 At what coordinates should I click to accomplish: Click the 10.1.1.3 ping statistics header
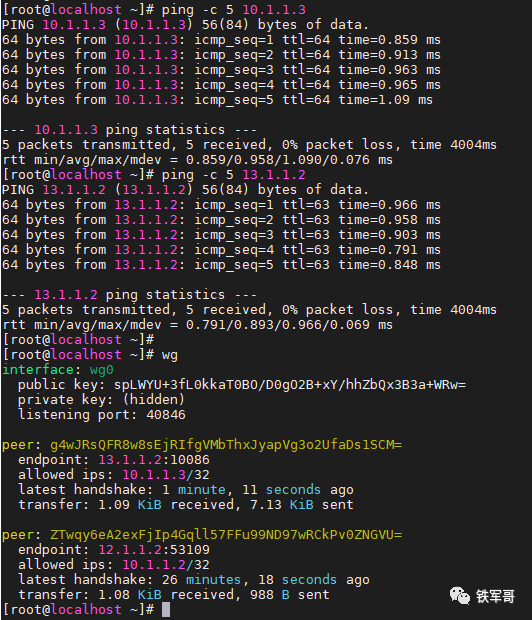pyautogui.click(x=130, y=130)
